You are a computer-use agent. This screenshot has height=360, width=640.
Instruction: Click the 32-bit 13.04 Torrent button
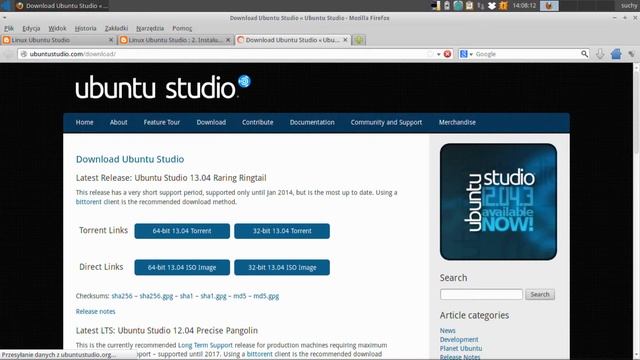(x=282, y=231)
